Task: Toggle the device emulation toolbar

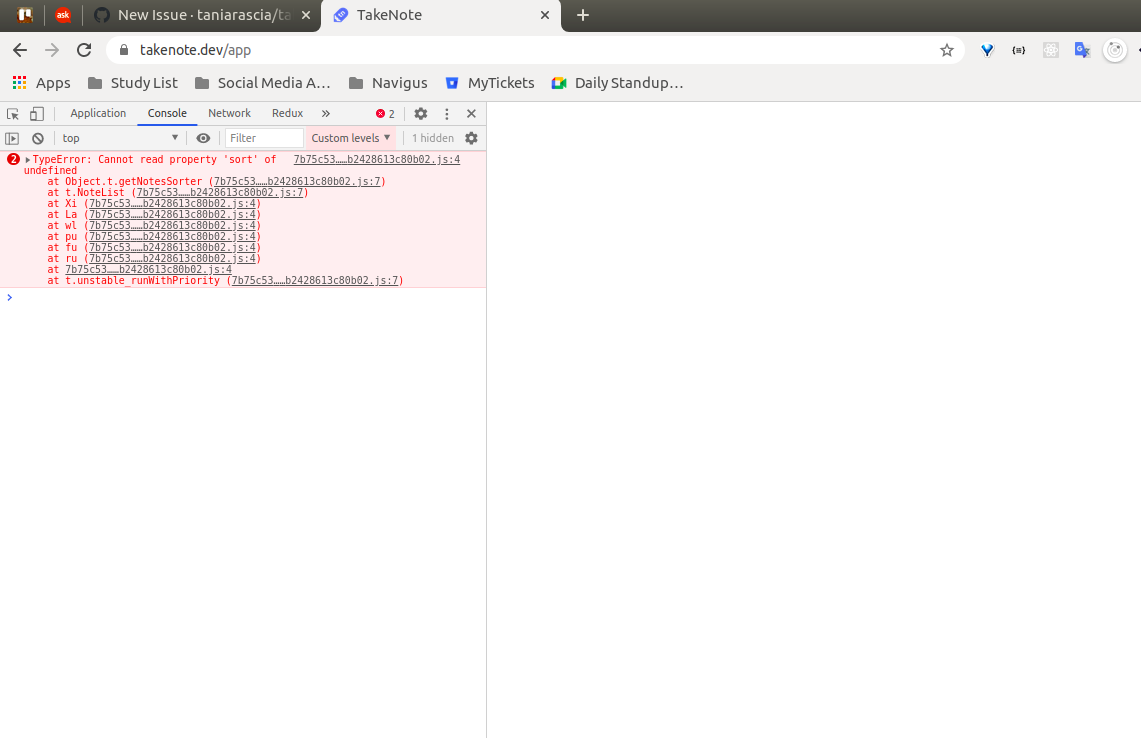Action: [36, 113]
